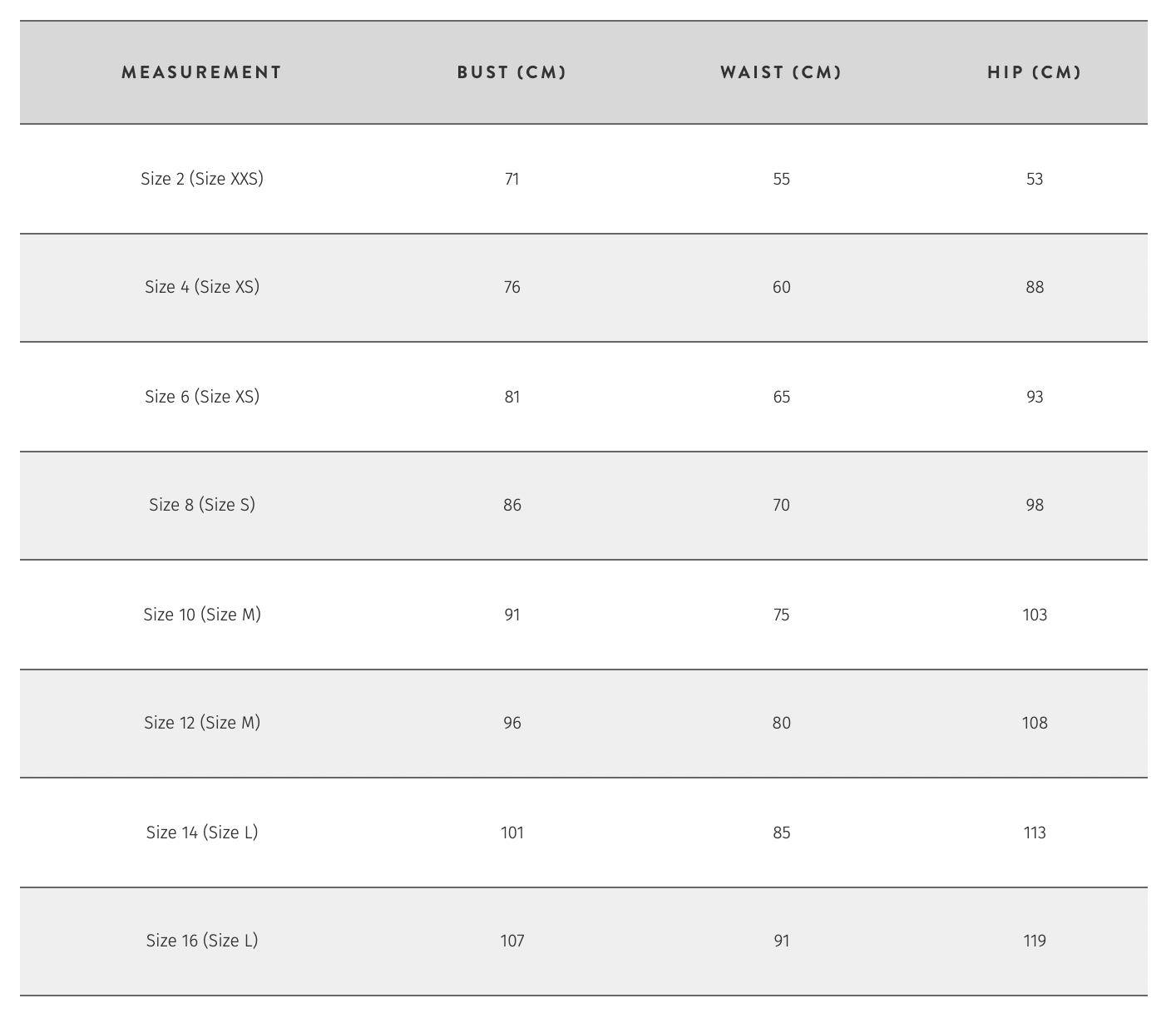Screen dimensions: 1176x1013
Task: Select the Size 2 (Size XXS) row label
Action: click(202, 179)
